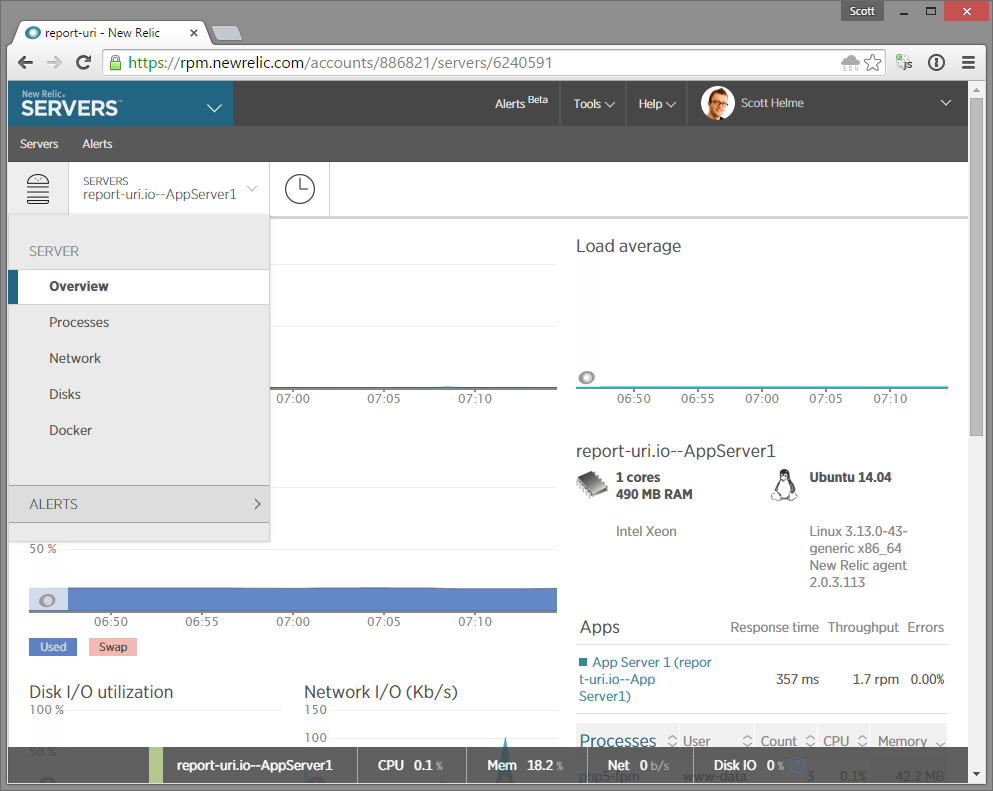Open the time picker clock icon
This screenshot has width=993, height=791.
pyautogui.click(x=299, y=188)
